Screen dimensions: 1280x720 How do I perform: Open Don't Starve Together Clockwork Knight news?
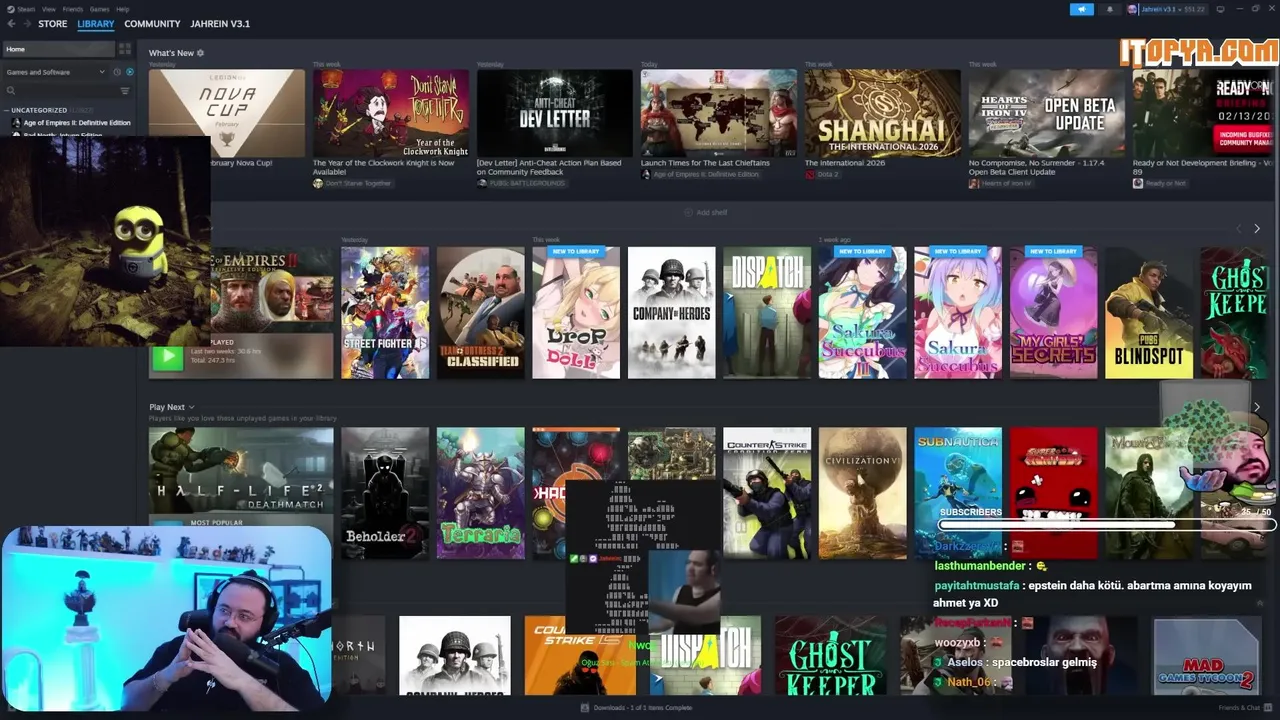pos(391,113)
